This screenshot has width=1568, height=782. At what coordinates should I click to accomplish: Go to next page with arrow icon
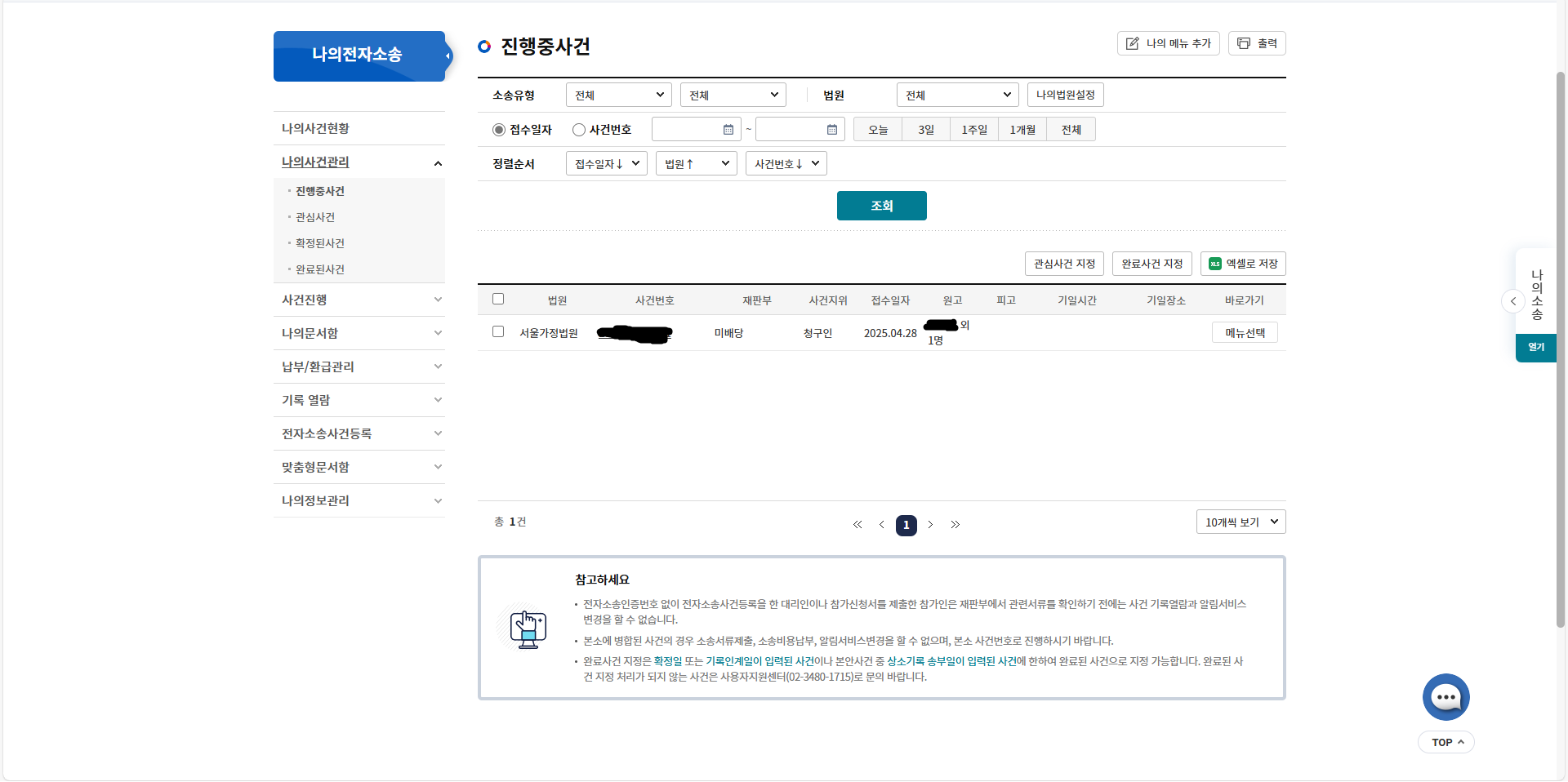point(930,525)
